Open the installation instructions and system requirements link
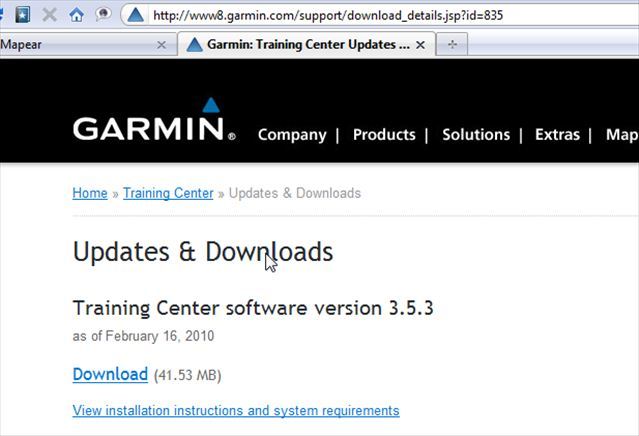Viewport: 639px width, 436px height. click(236, 410)
